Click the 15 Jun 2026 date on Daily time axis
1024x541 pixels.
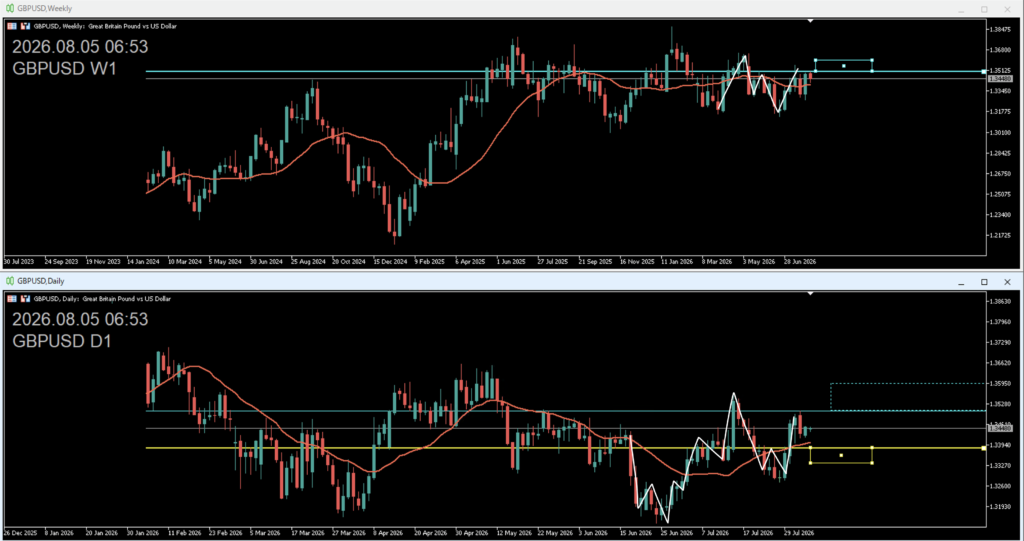[636, 533]
